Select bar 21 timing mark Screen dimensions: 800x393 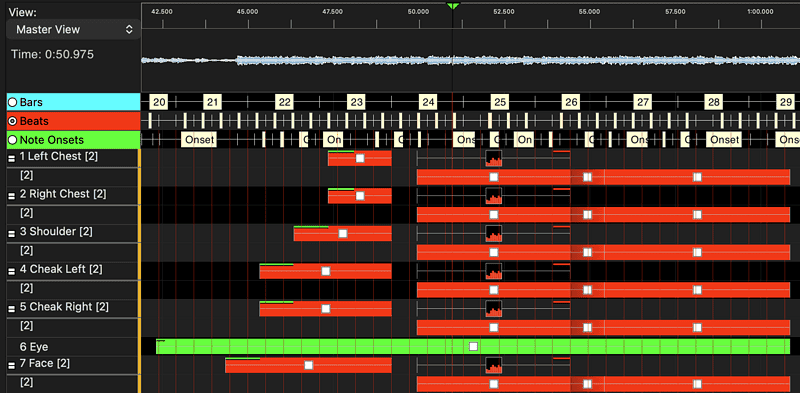pos(213,102)
